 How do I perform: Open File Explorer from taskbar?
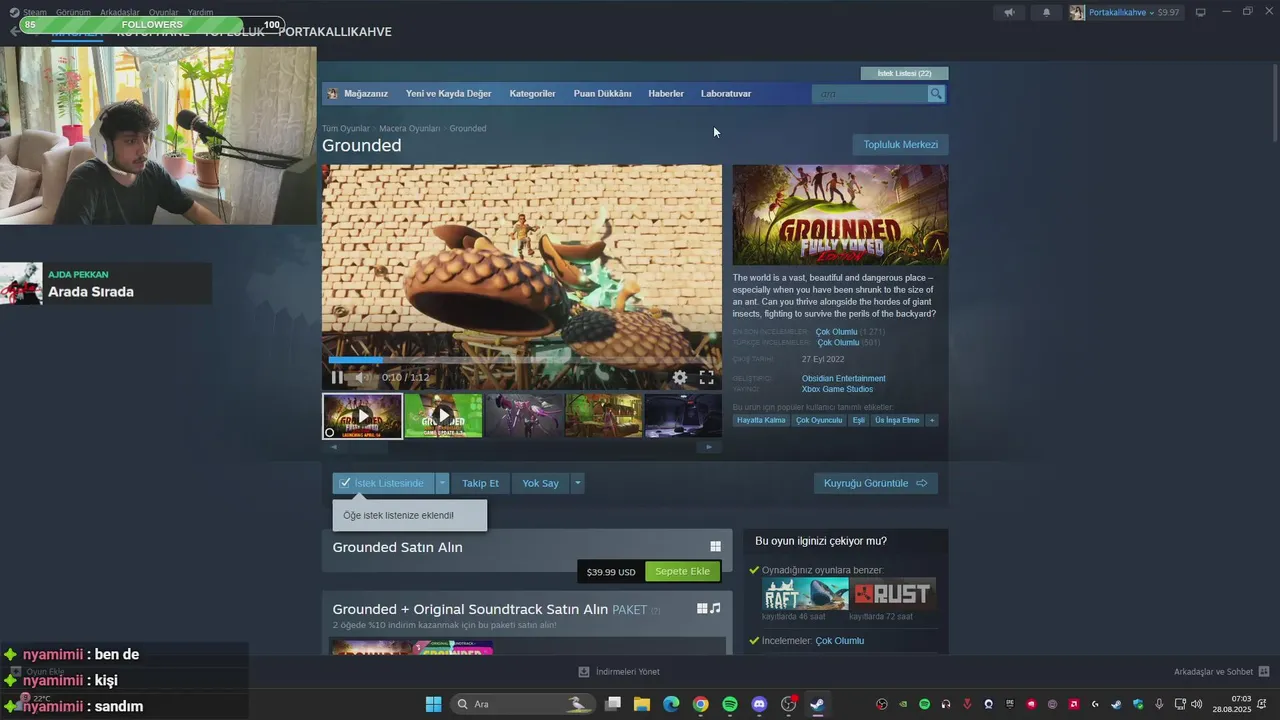click(x=642, y=704)
